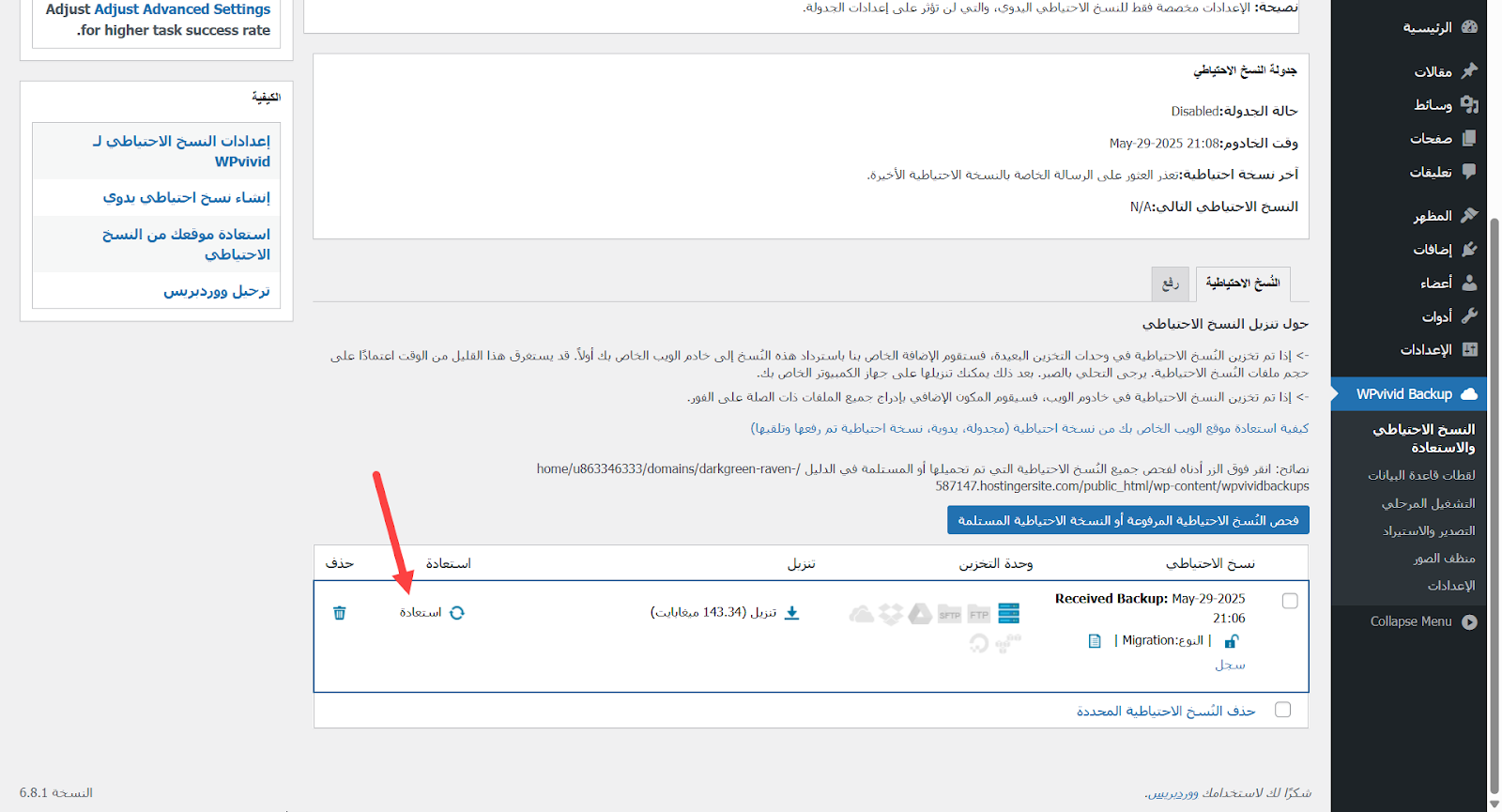Viewport: 1502px width, 812px height.
Task: Click the restore circular arrows icon
Action: pos(457,613)
